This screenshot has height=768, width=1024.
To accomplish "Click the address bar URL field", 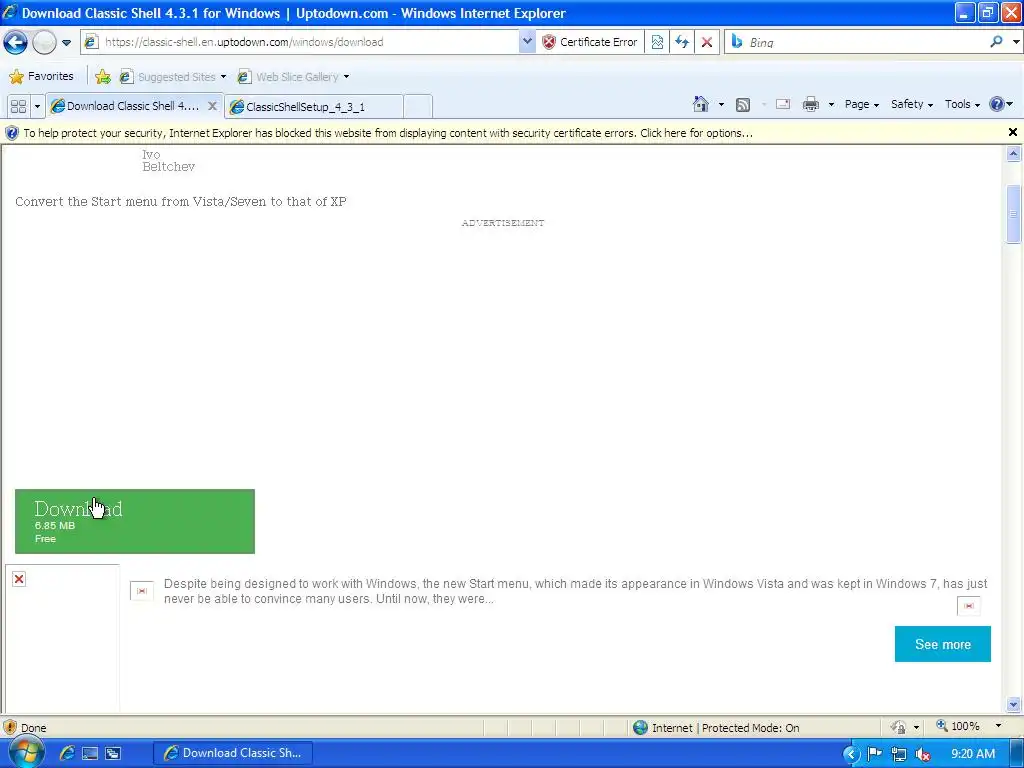I will coord(300,42).
